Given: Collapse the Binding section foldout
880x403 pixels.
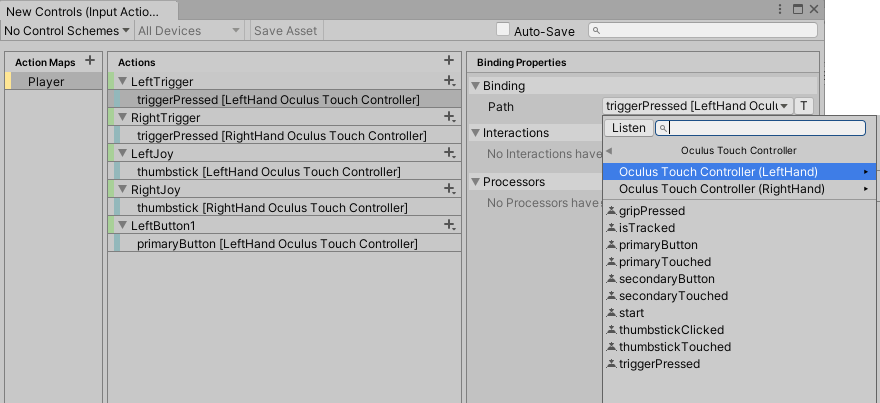Looking at the screenshot, I should pos(476,86).
